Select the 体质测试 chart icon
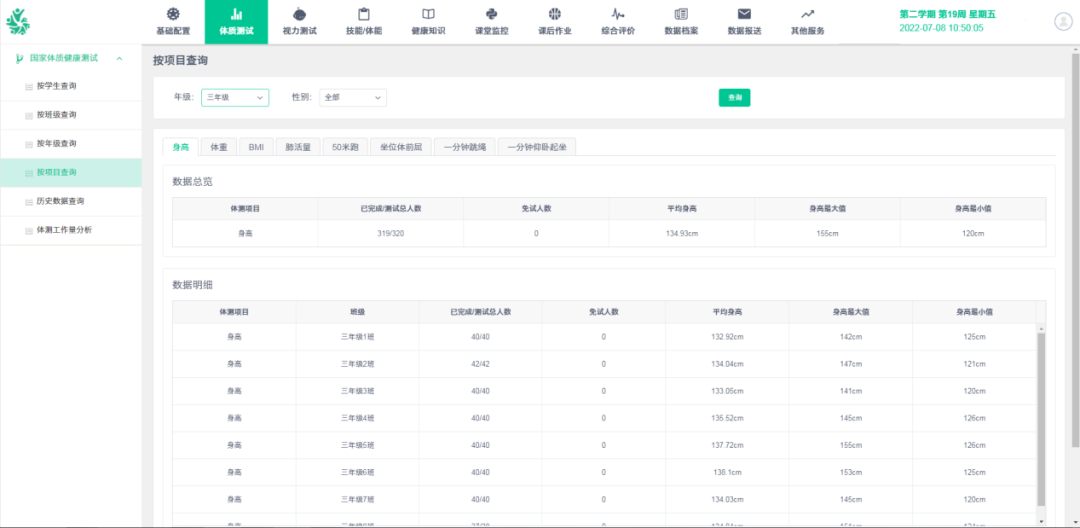Viewport: 1080px width, 528px height. (x=236, y=14)
